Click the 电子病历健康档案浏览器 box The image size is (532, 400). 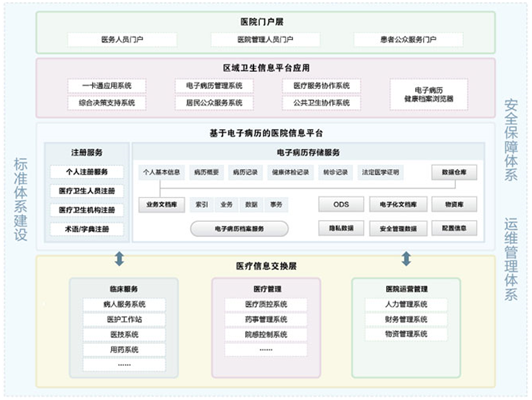coord(429,94)
